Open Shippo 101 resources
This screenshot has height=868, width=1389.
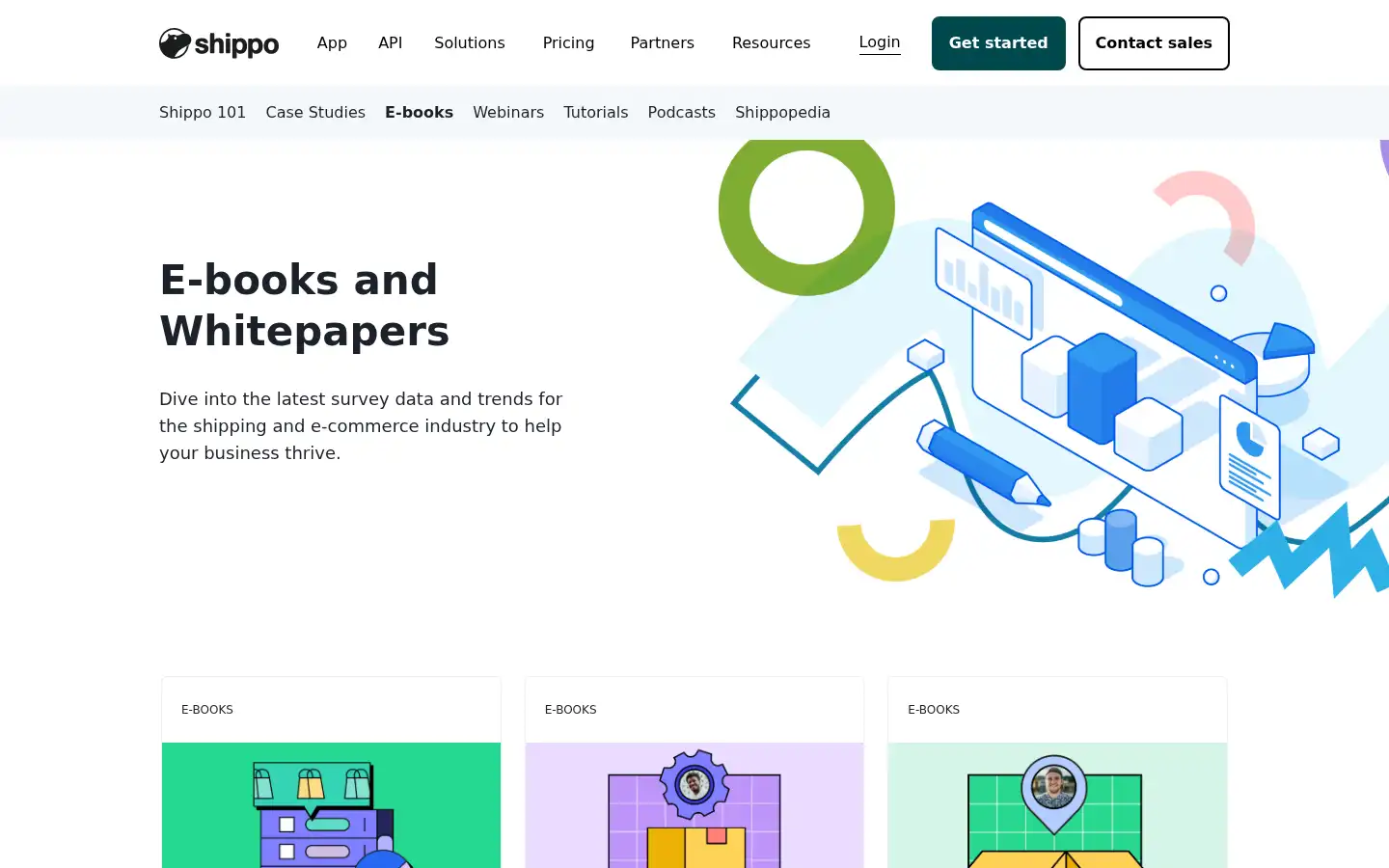coord(203,112)
